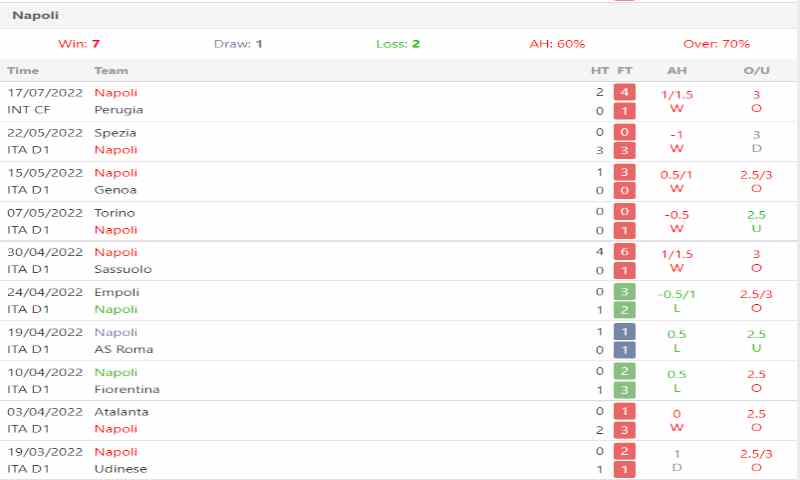Click full-time score 6 for Napoli vs Sassuolo
The image size is (800, 480).
(x=625, y=252)
